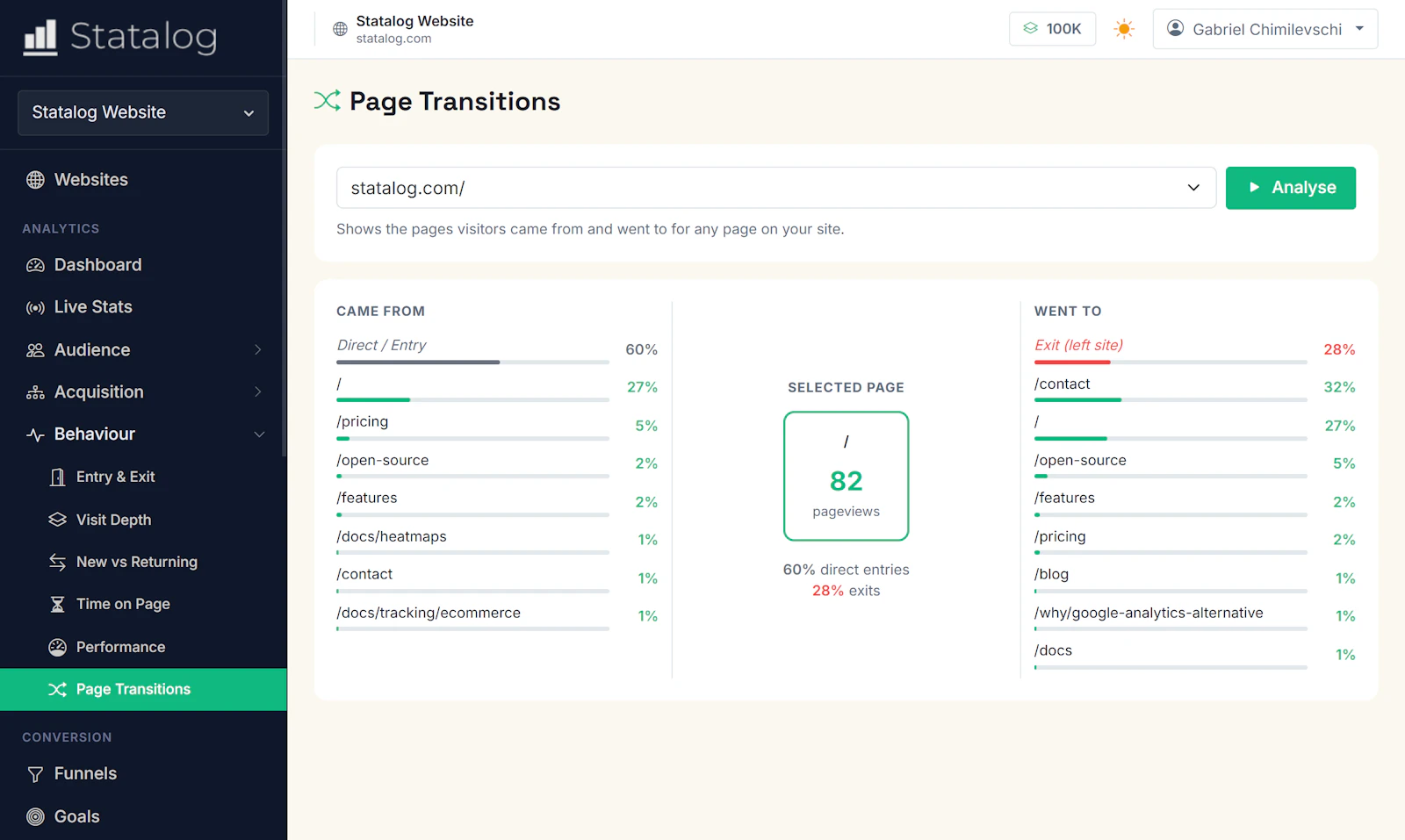
Task: Click the New vs Returning arrows icon
Action: (x=57, y=562)
